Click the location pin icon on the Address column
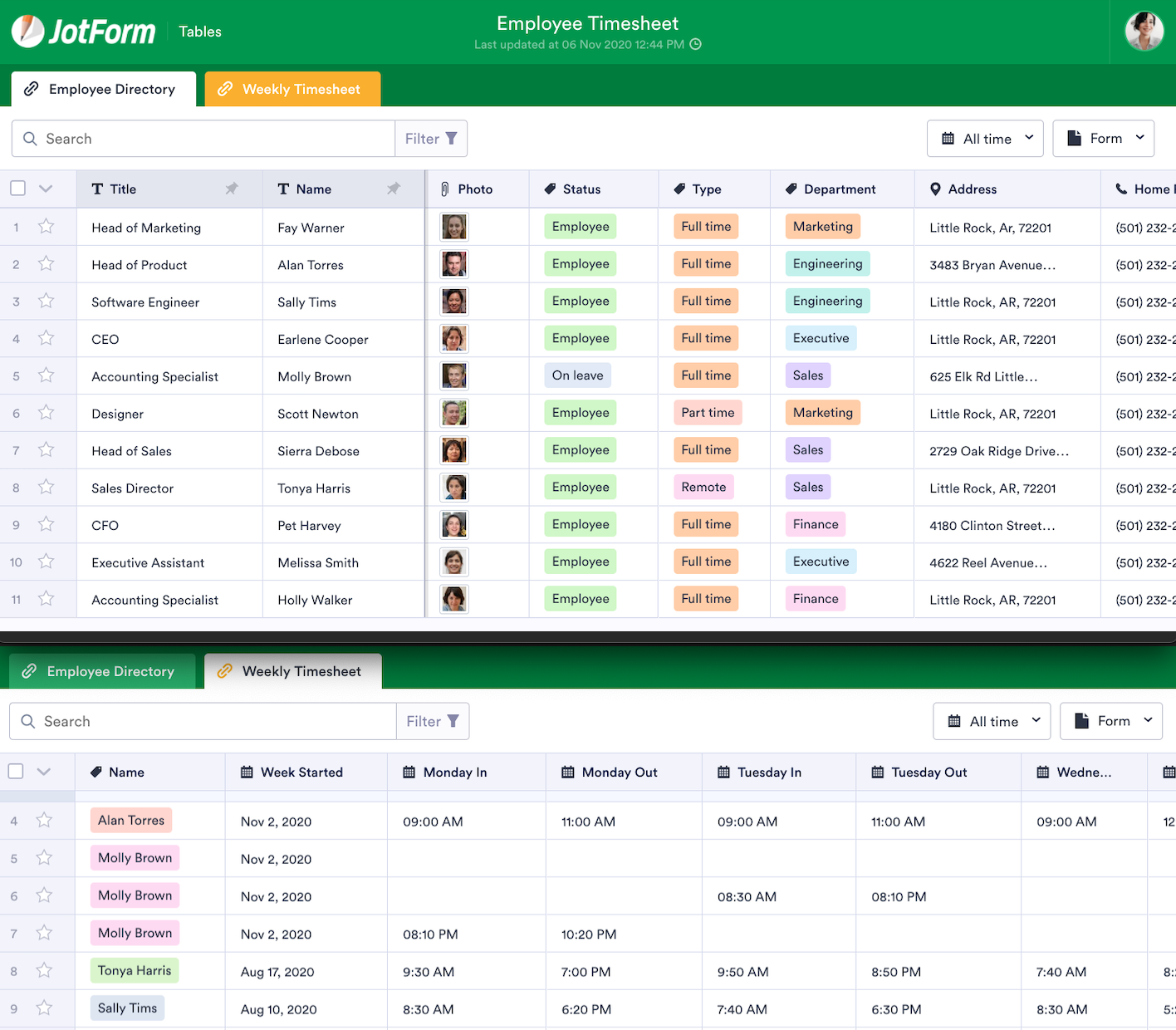1176x1030 pixels. [935, 189]
